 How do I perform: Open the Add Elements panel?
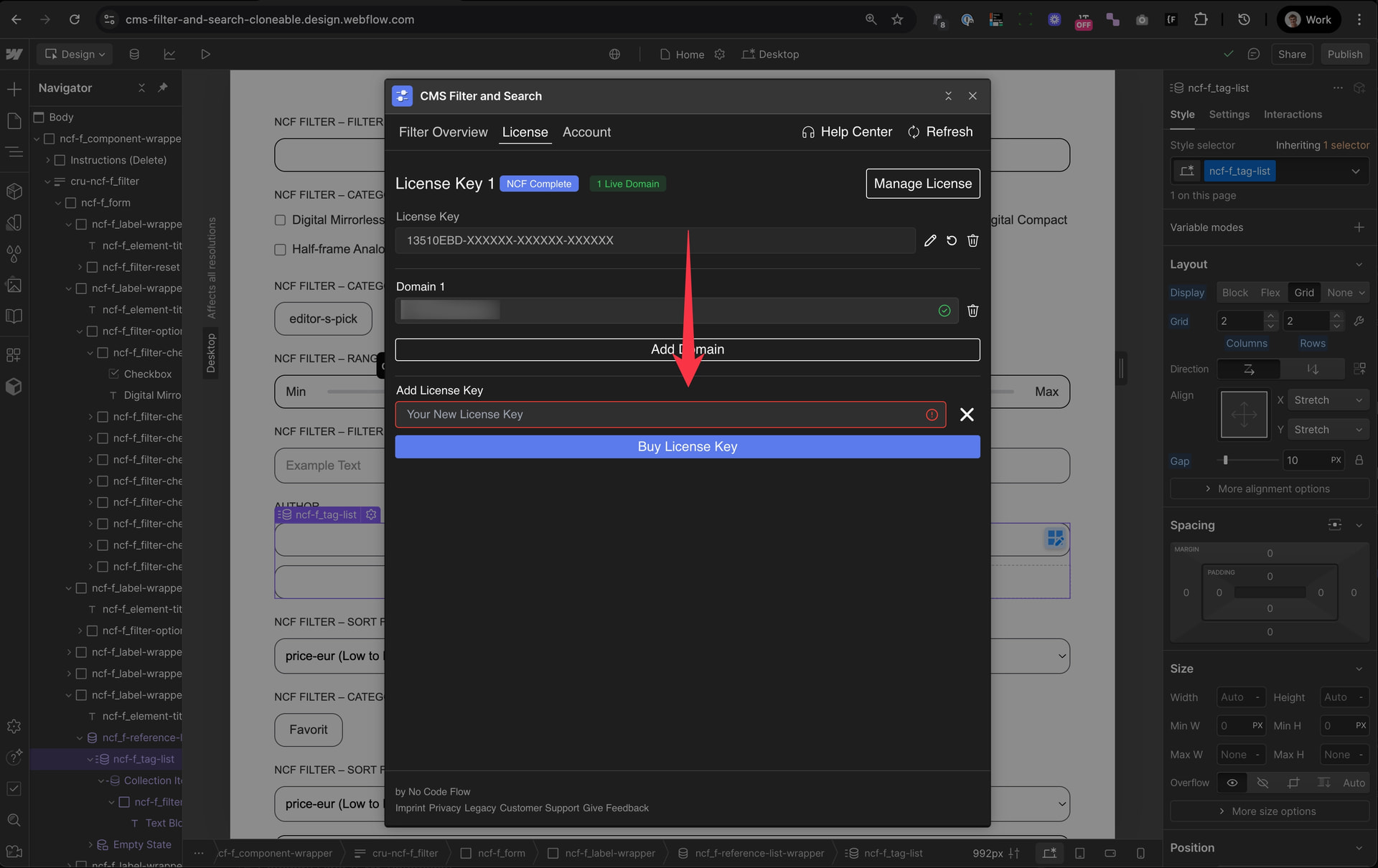pos(14,89)
